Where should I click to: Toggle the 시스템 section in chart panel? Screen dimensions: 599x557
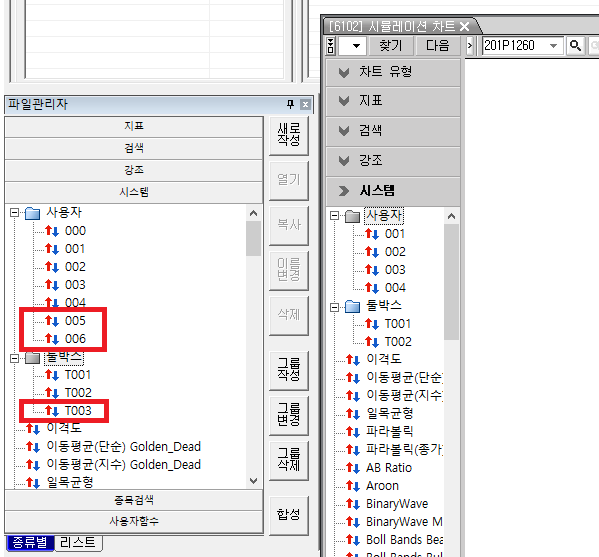click(393, 191)
